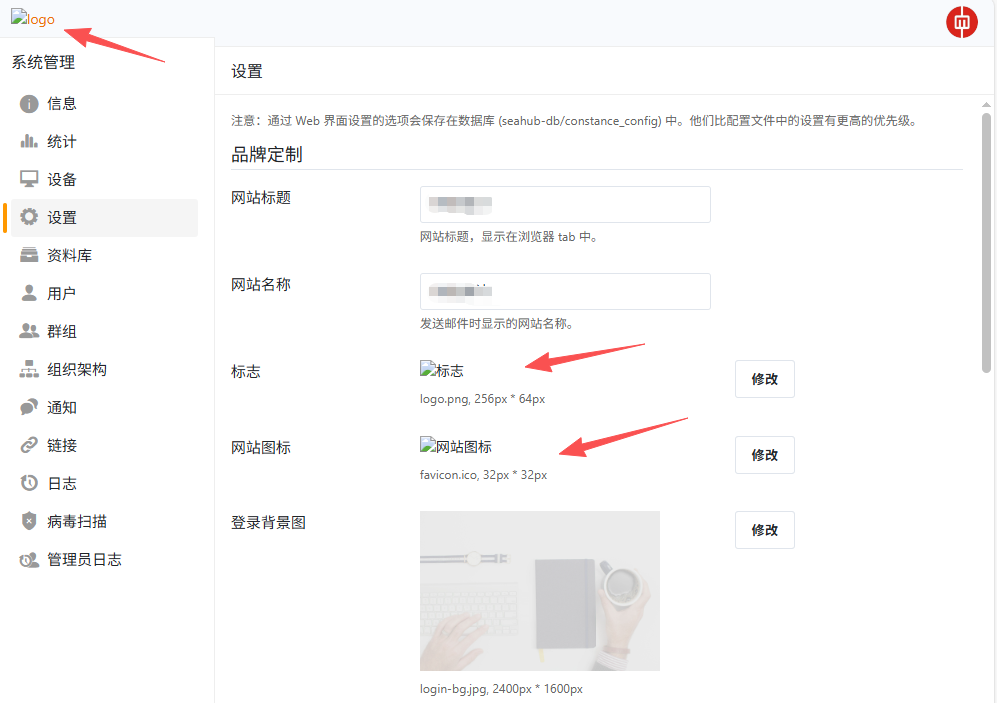Click 修改 button for 登录背景图
997x703 pixels.
(764, 530)
